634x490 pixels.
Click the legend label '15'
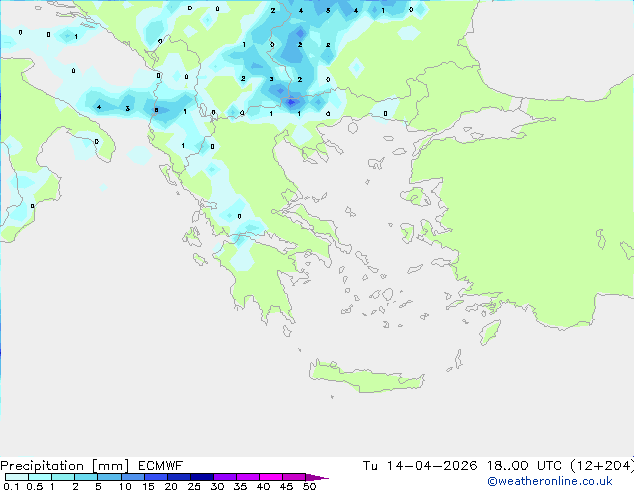[148, 486]
